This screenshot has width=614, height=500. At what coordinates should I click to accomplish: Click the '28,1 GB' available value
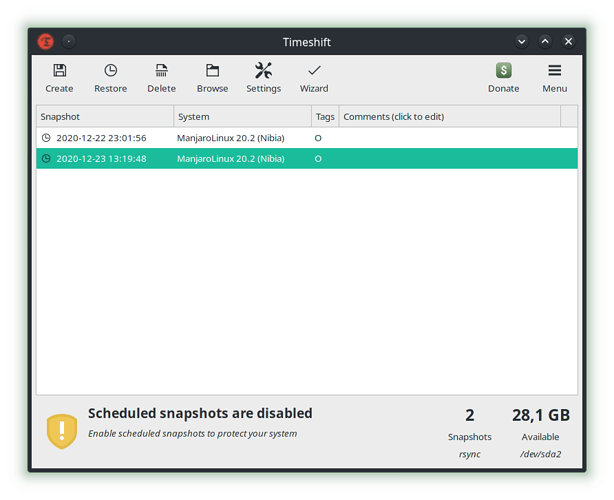(x=541, y=415)
